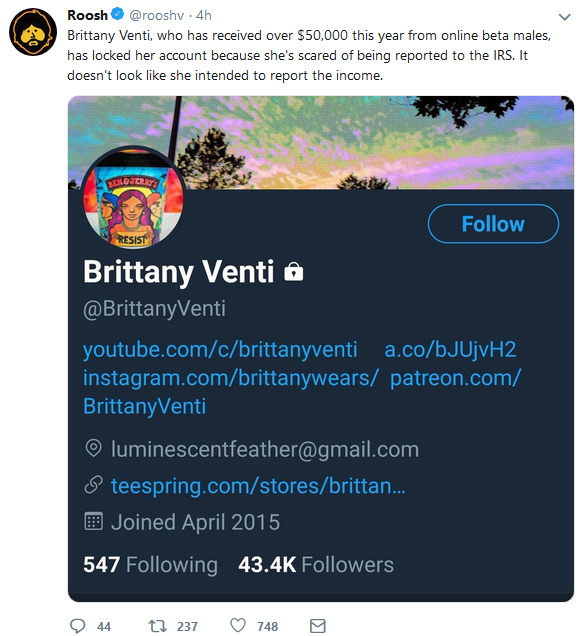
Task: Retweet using the retweet arrows icon
Action: coord(157,626)
